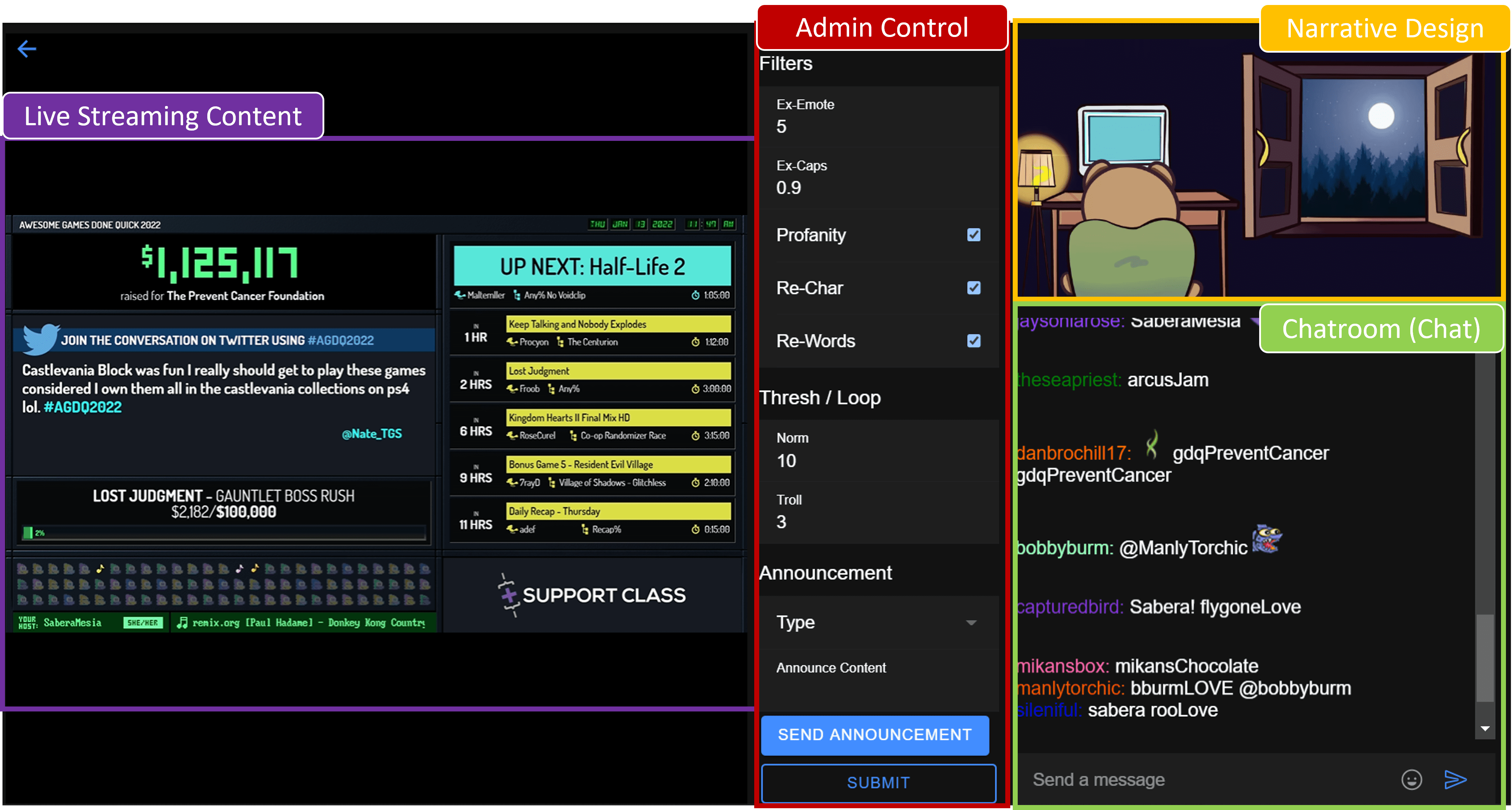Image resolution: width=1512 pixels, height=810 pixels.
Task: Click the Announce Content text field
Action: [x=879, y=680]
